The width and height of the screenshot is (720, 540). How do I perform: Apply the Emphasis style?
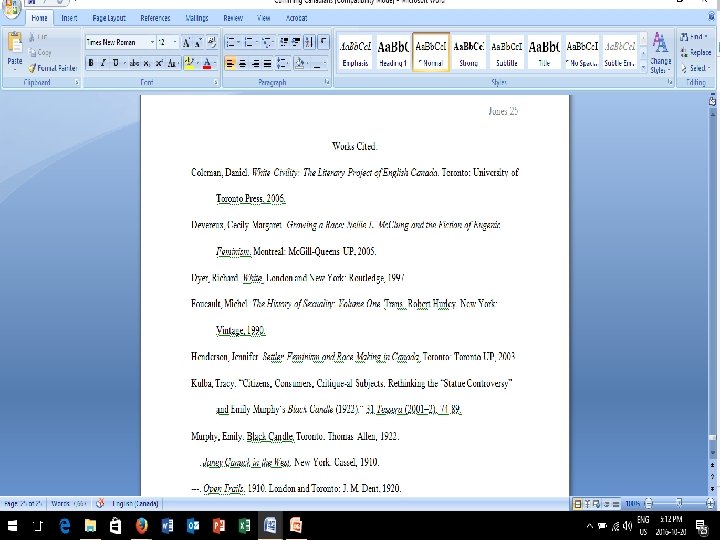[355, 52]
